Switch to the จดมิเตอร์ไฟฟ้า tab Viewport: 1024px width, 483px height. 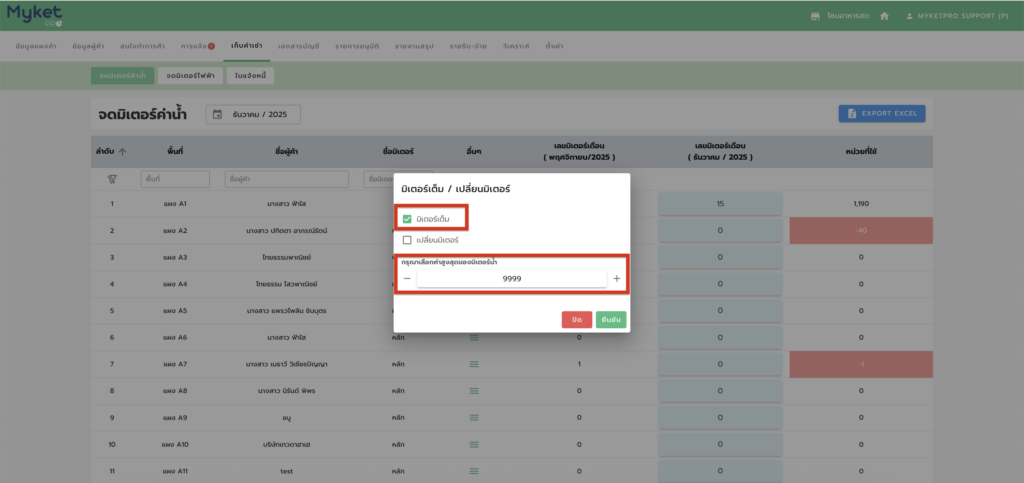tap(190, 75)
